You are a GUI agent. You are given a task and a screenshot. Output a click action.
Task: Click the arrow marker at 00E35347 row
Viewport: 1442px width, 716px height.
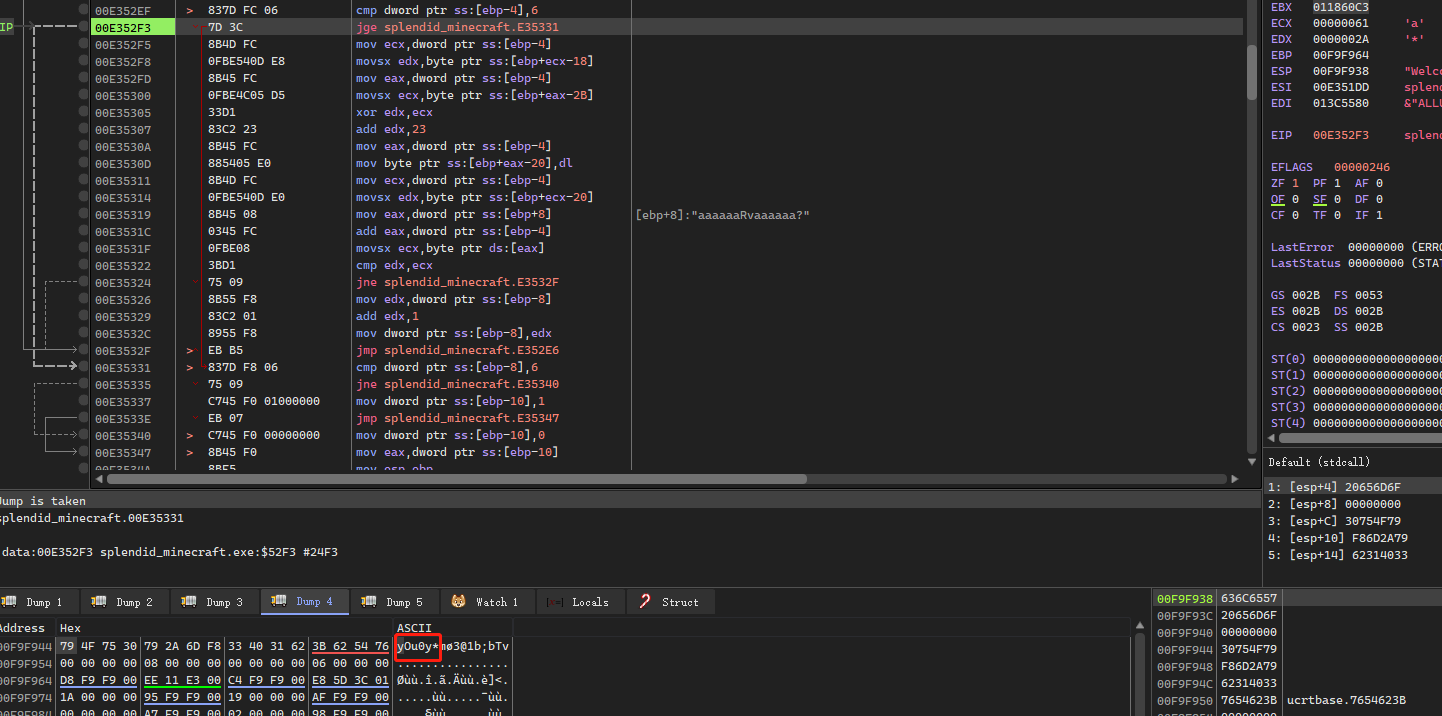[190, 453]
